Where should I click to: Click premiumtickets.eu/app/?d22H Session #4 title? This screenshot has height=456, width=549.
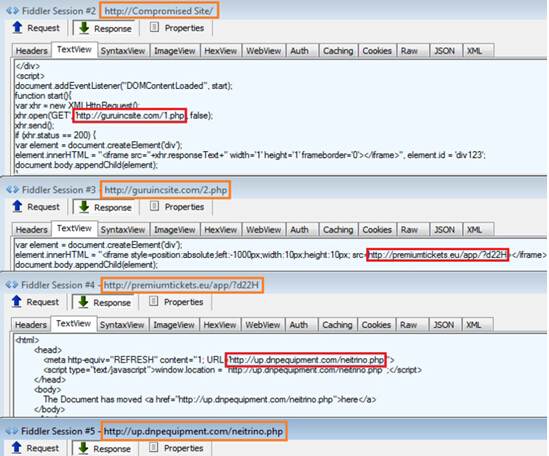pyautogui.click(x=181, y=285)
